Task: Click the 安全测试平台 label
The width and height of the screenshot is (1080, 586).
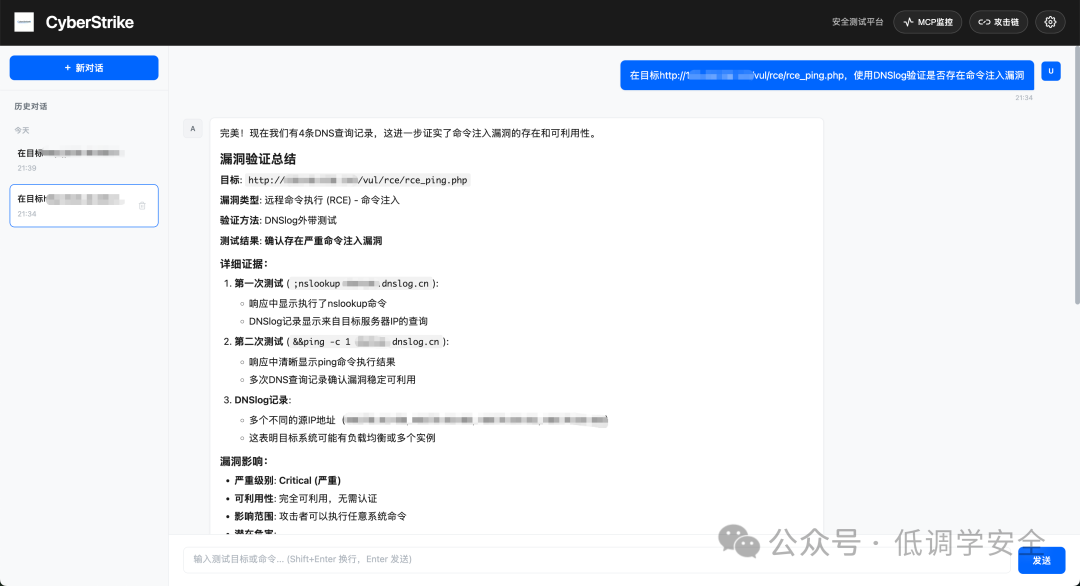Action: (858, 22)
